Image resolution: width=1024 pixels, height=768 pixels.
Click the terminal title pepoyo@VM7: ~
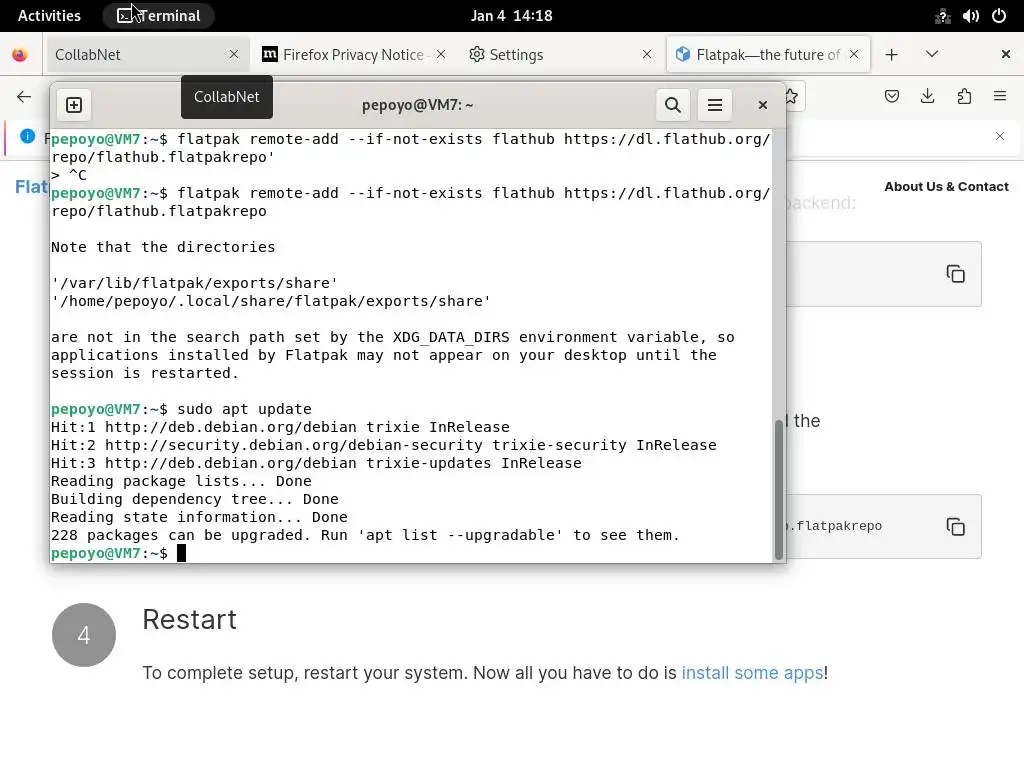tap(417, 105)
